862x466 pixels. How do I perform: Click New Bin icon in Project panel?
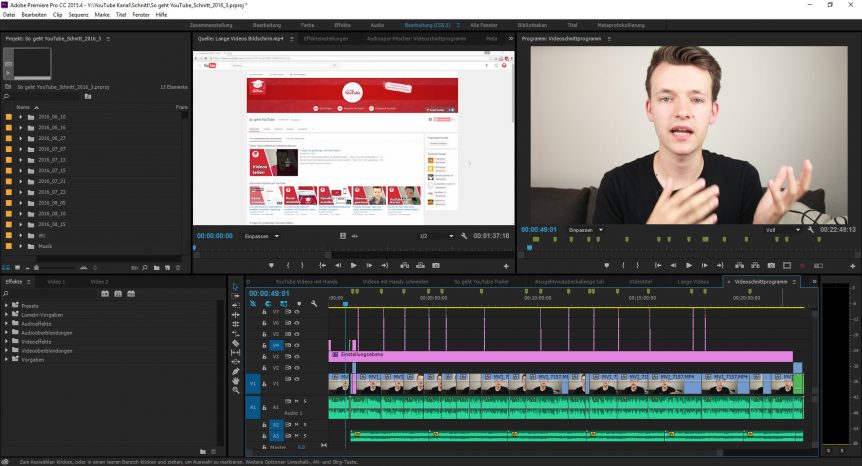pos(157,268)
